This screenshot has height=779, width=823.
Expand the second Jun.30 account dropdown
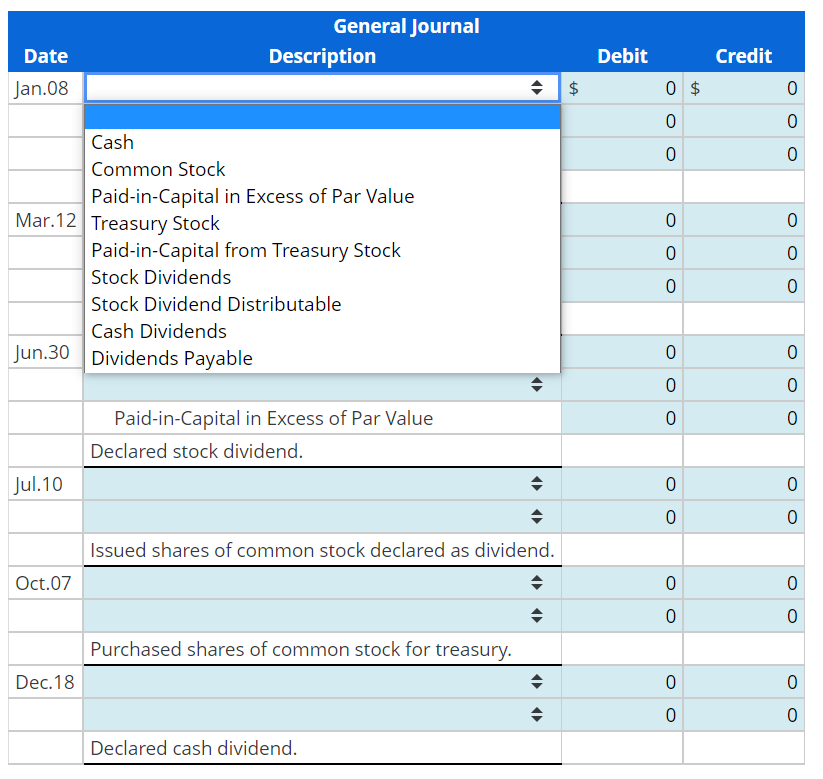pos(537,385)
